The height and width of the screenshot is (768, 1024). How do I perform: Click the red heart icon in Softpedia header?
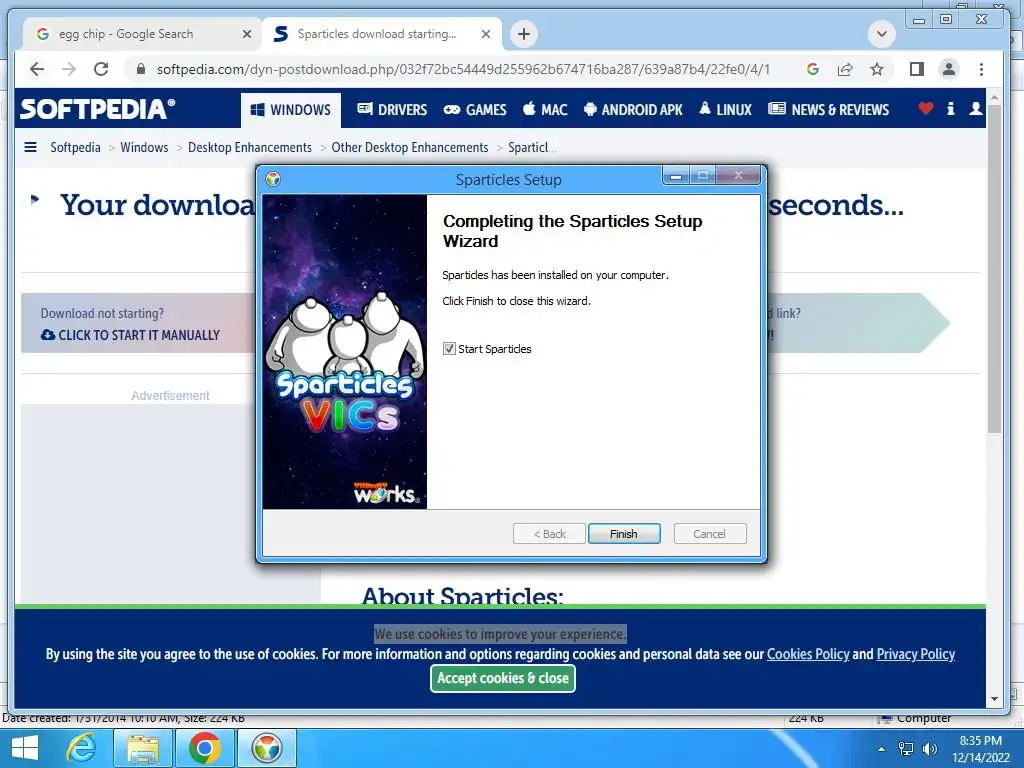[x=925, y=108]
